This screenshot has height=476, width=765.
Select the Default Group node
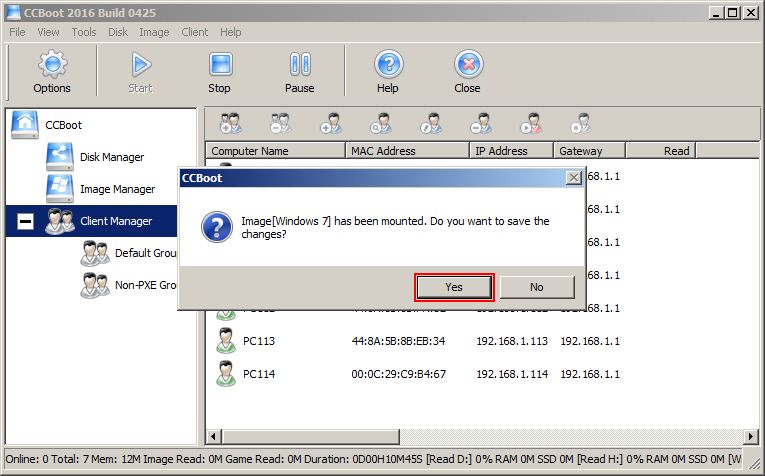145,253
